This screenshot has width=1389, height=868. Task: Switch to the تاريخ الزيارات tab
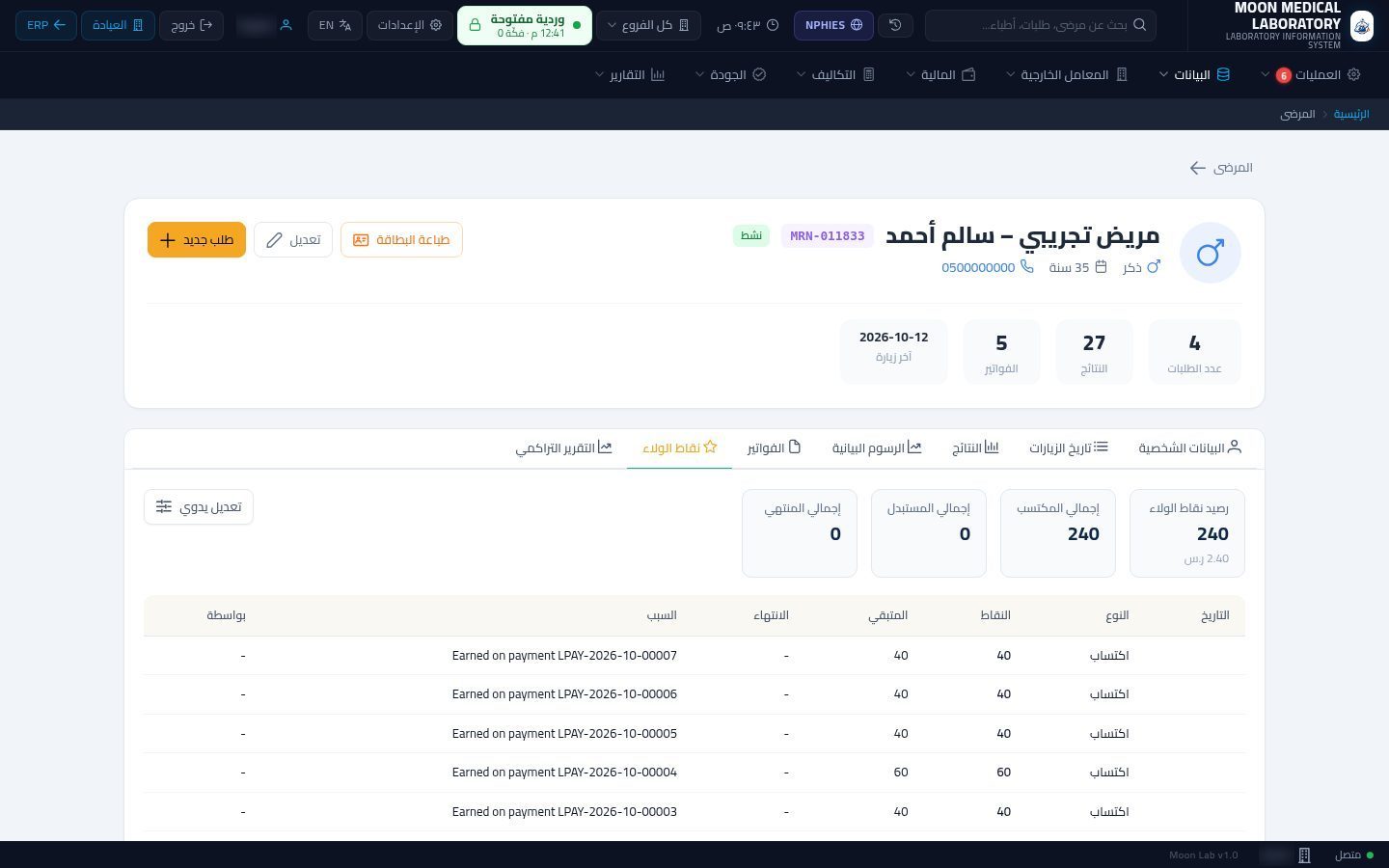(1068, 448)
